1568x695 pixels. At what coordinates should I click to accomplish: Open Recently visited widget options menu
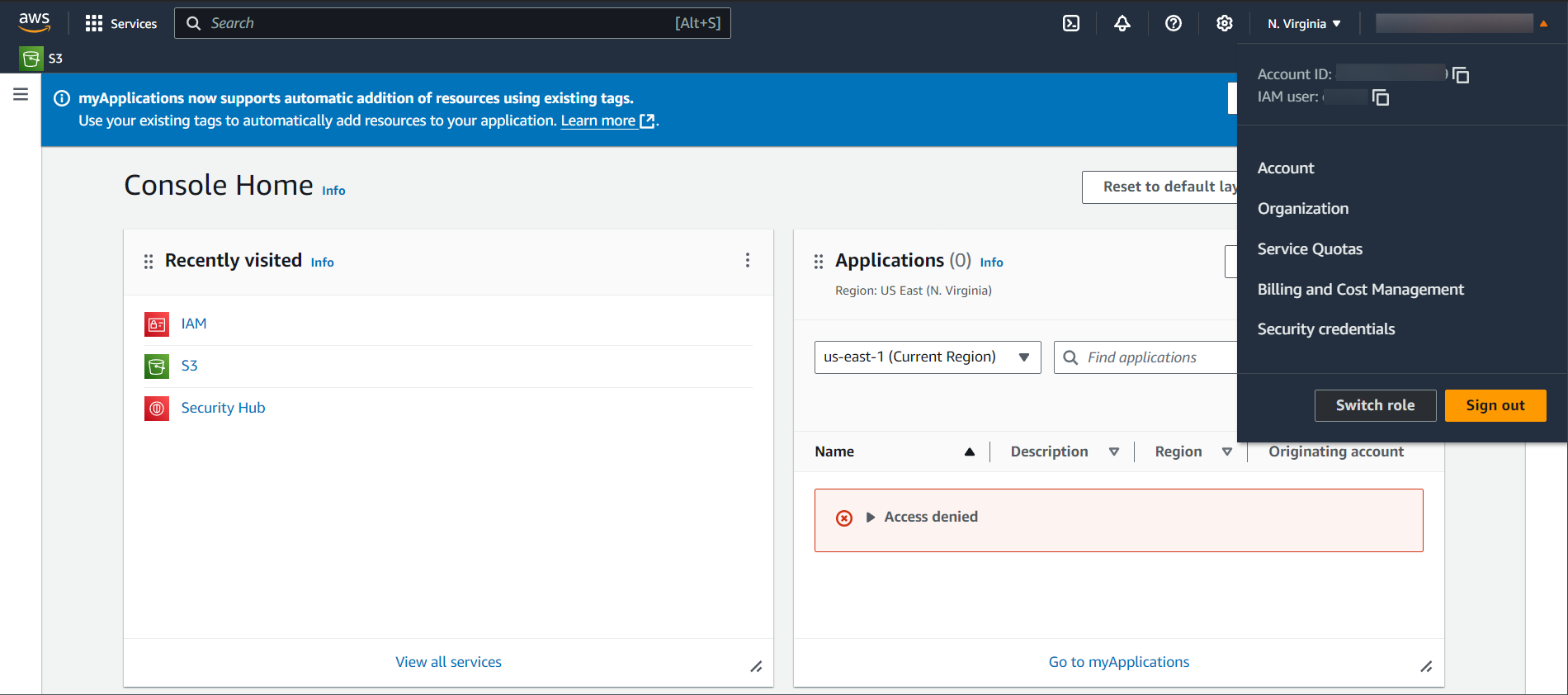748,260
